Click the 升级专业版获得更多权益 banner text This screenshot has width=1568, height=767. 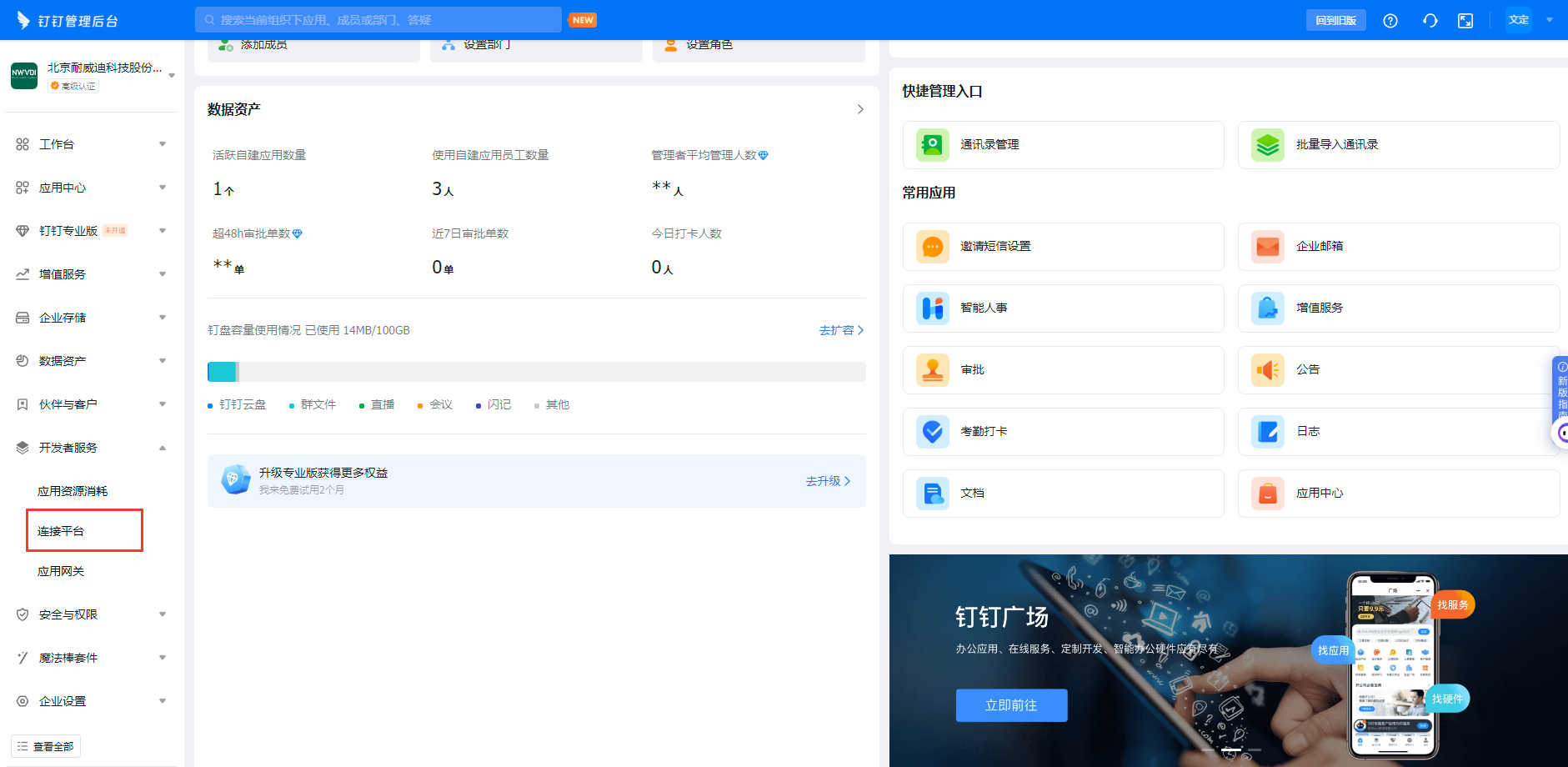(x=323, y=473)
